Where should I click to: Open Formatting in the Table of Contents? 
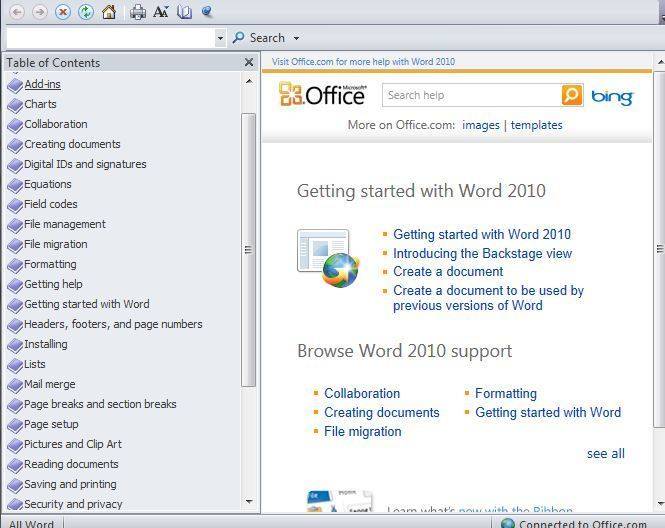tap(50, 264)
